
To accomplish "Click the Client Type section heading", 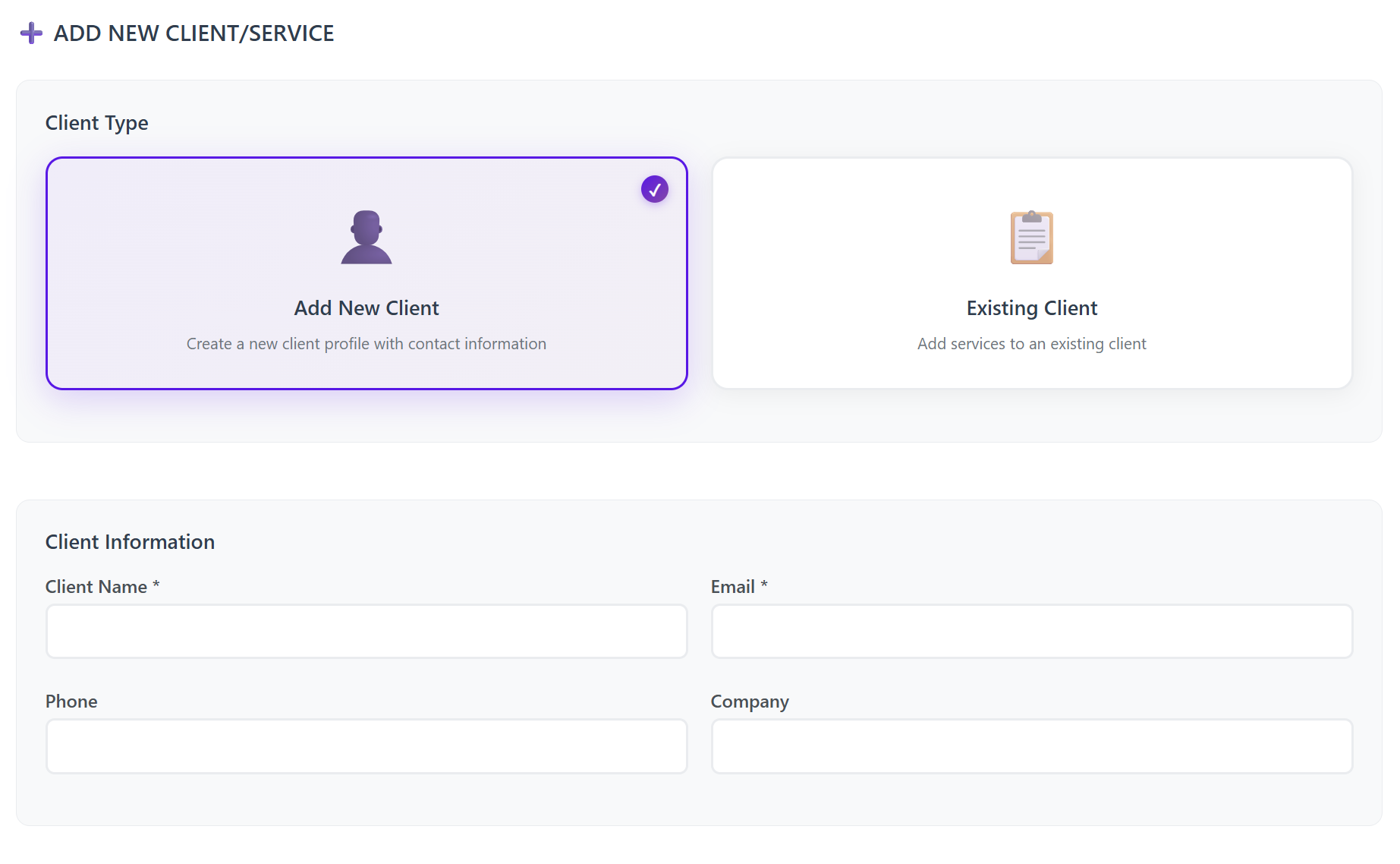I will pos(97,123).
